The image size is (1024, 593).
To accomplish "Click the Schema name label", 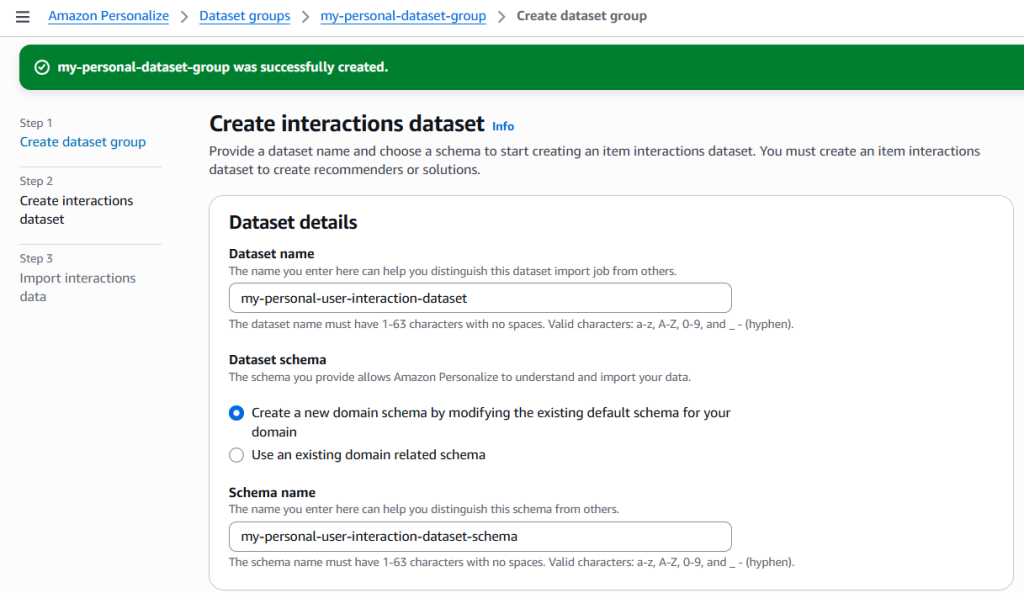I will 272,492.
